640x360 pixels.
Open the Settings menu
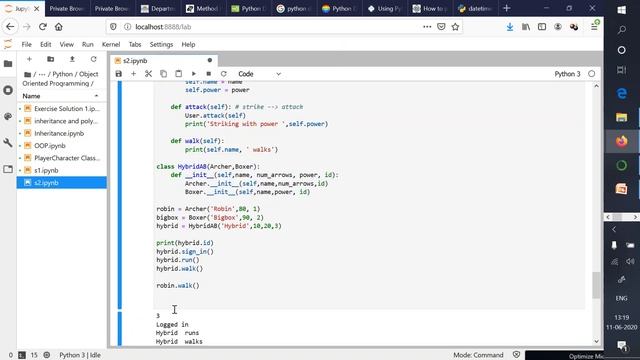pyautogui.click(x=161, y=44)
